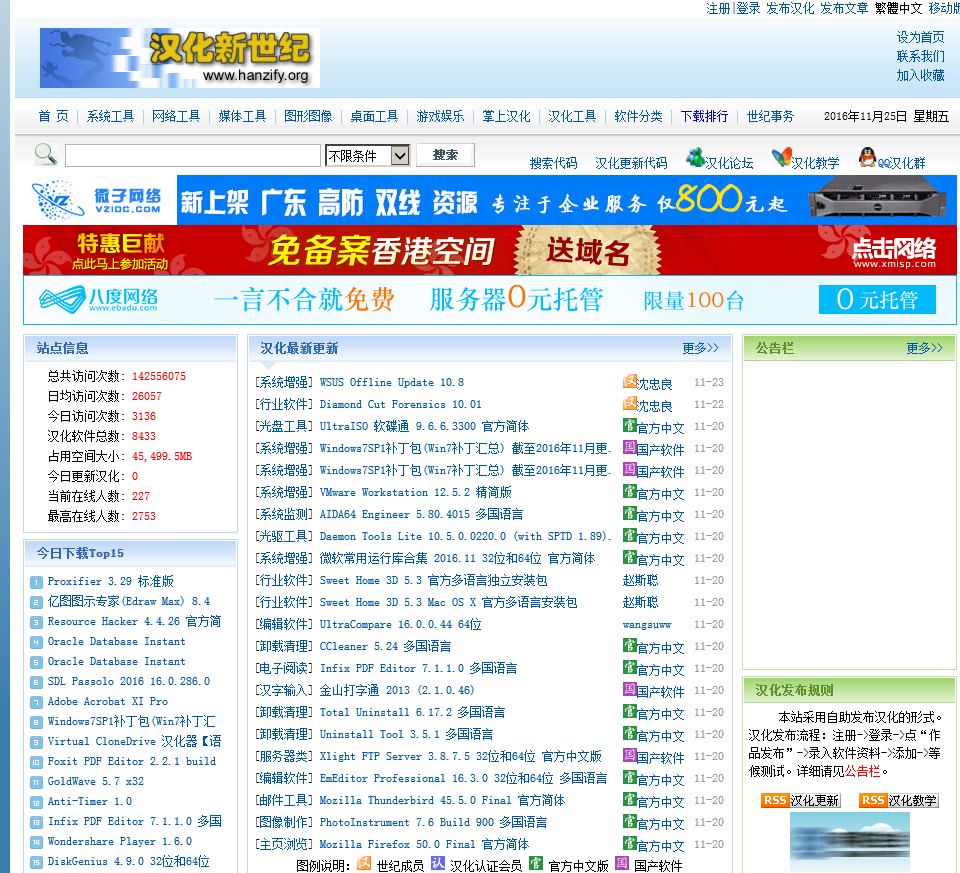Open VMware Workstation 12.5.2 精简版 entry

pos(416,493)
